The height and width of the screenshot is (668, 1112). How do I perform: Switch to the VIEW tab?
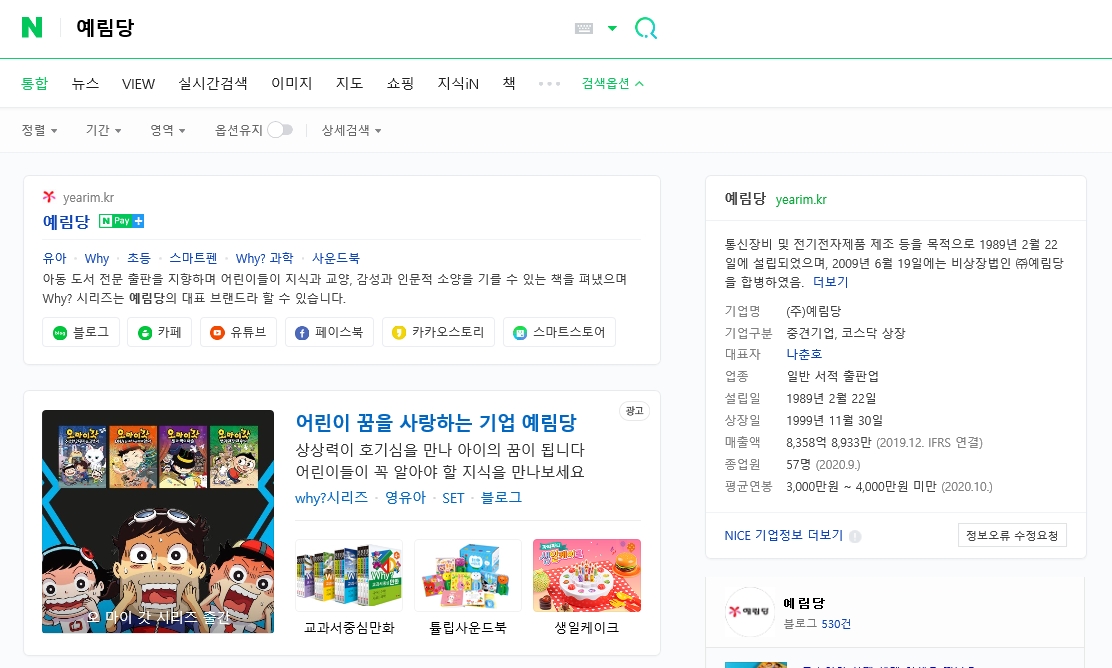[x=138, y=84]
